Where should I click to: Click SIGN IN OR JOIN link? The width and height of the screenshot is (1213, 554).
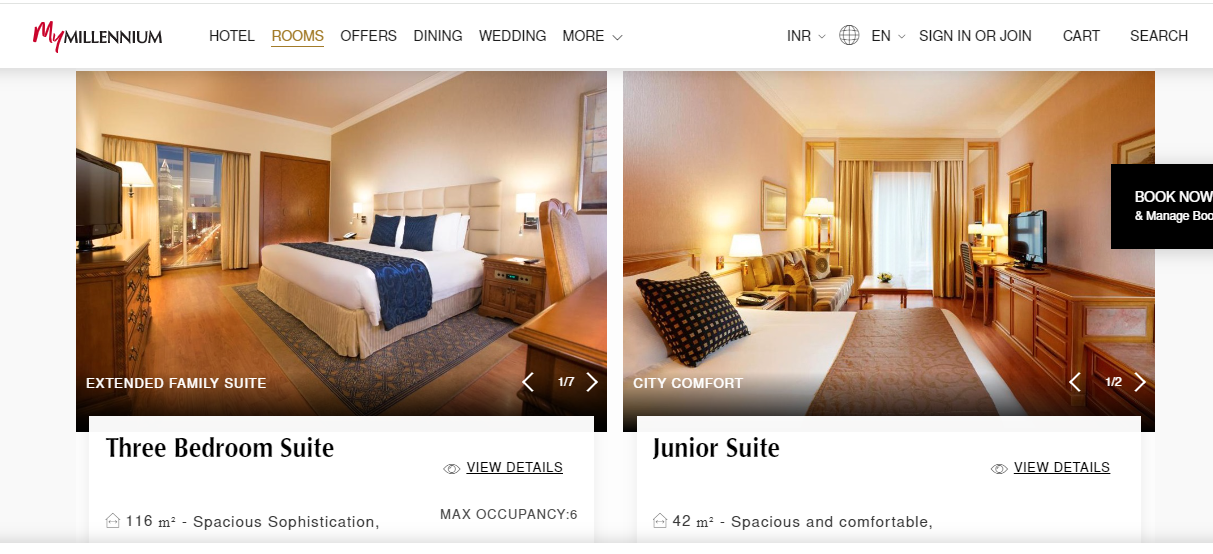pyautogui.click(x=975, y=36)
